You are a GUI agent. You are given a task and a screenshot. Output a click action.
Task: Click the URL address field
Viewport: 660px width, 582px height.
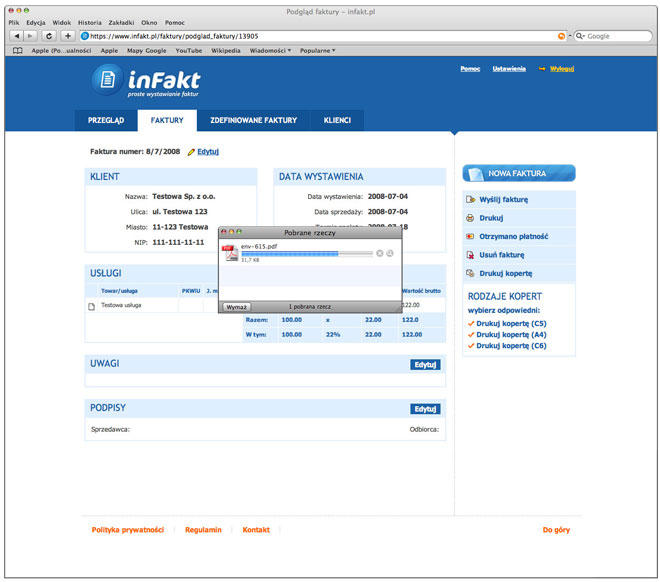click(x=322, y=36)
